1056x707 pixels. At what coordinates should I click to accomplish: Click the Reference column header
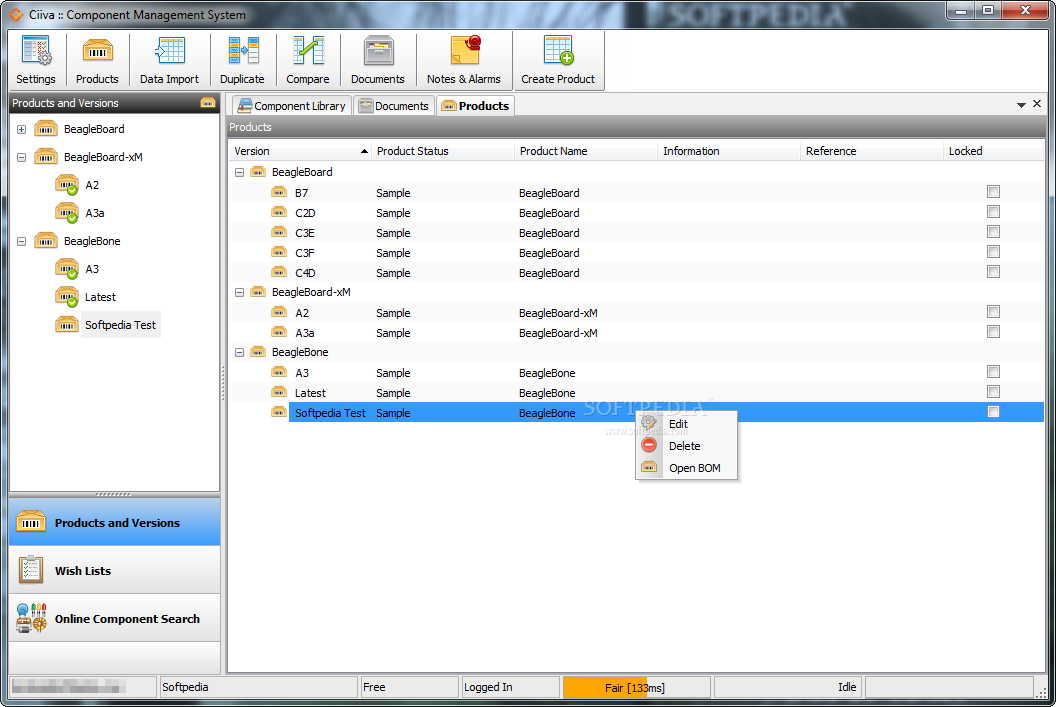pyautogui.click(x=871, y=152)
